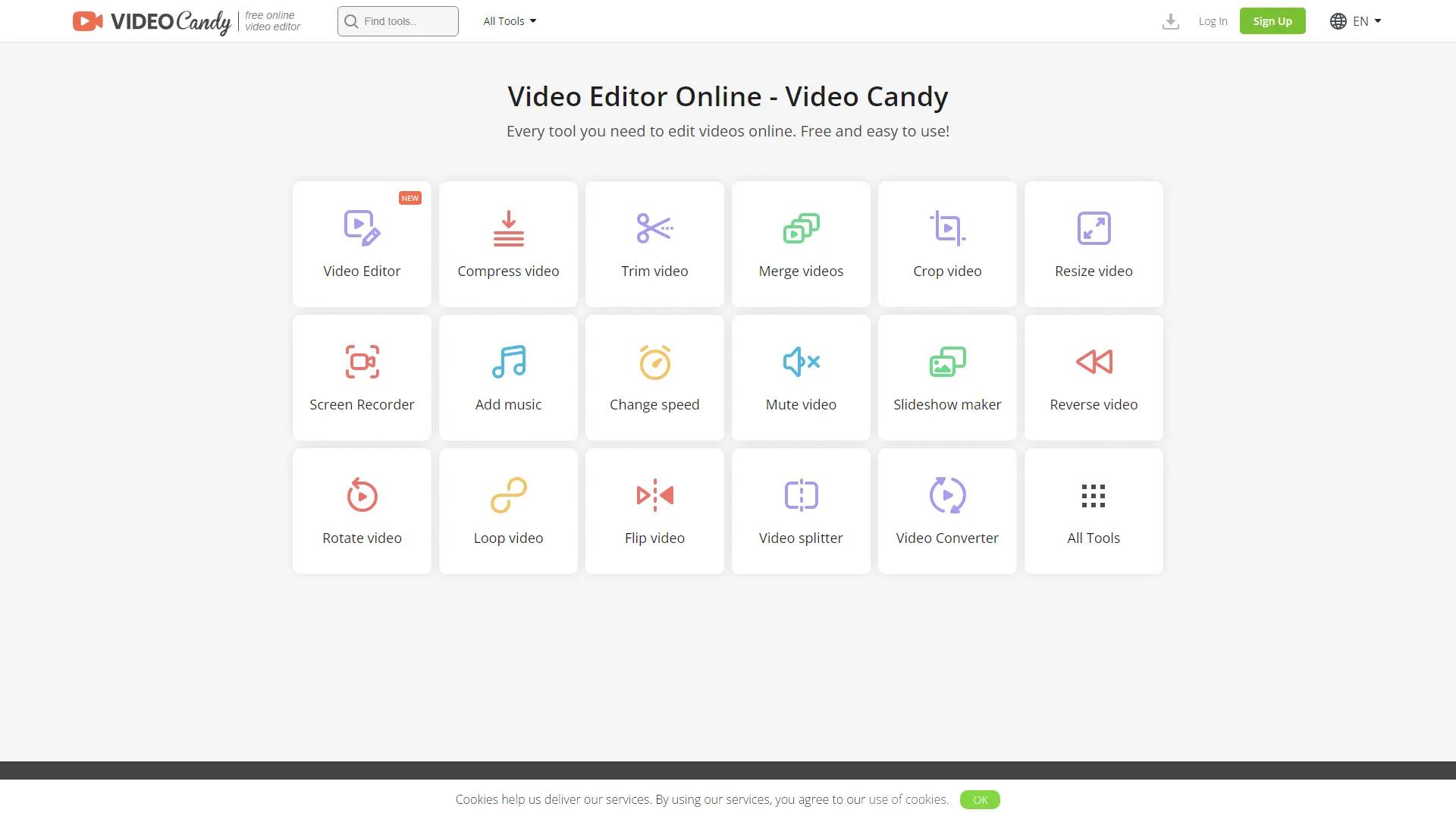Viewport: 1456px width, 819px height.
Task: Open the Compress video tool icon
Action: click(508, 227)
